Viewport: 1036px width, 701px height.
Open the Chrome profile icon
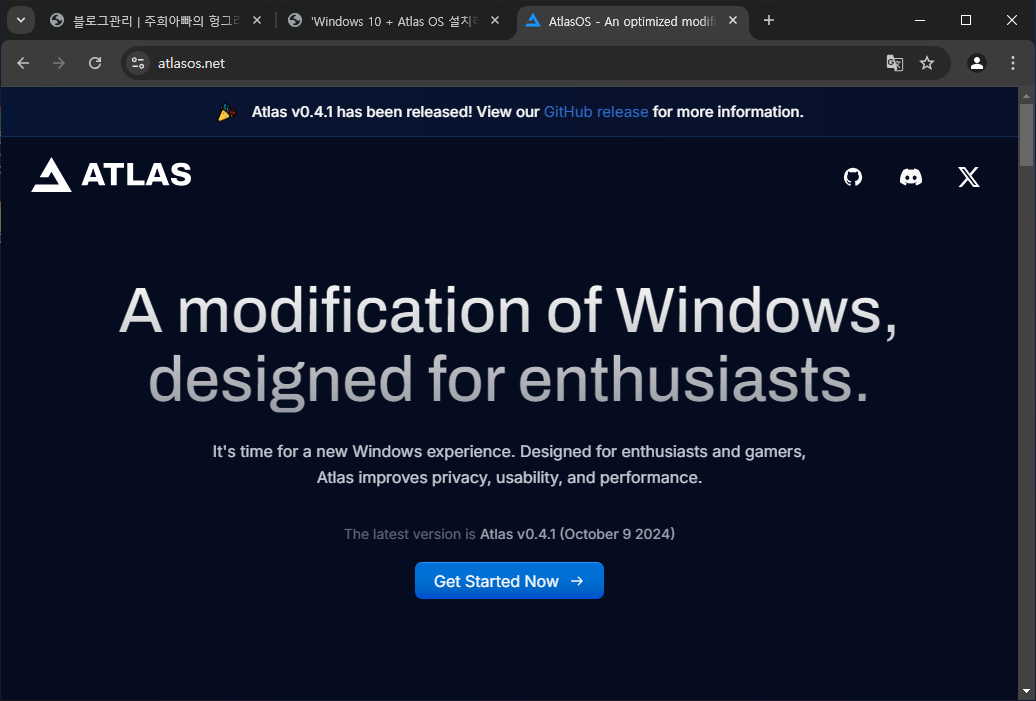(x=977, y=63)
